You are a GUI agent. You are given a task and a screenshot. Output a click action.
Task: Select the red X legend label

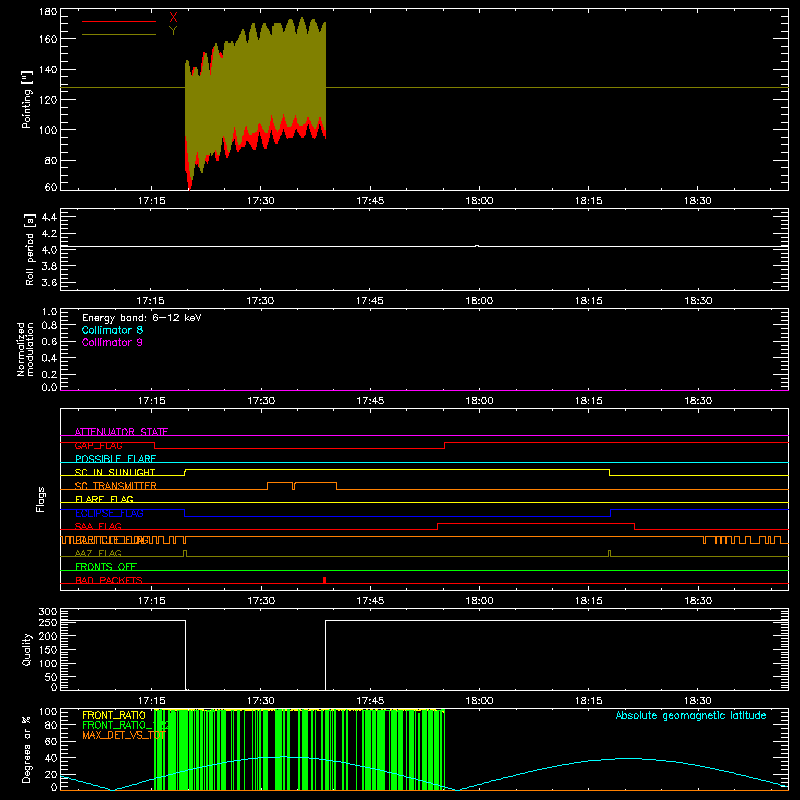[x=173, y=17]
